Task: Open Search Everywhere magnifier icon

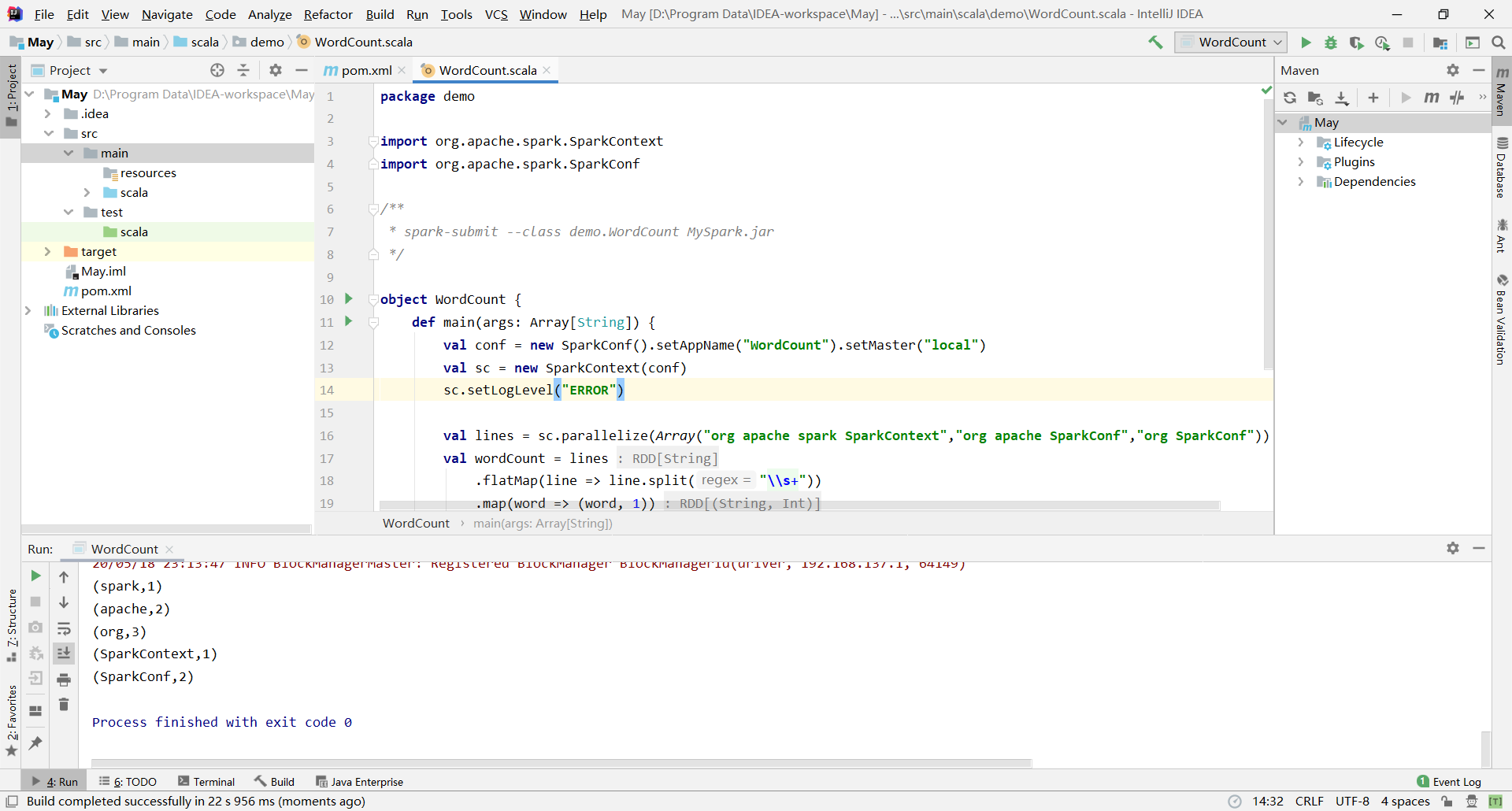Action: coord(1499,43)
